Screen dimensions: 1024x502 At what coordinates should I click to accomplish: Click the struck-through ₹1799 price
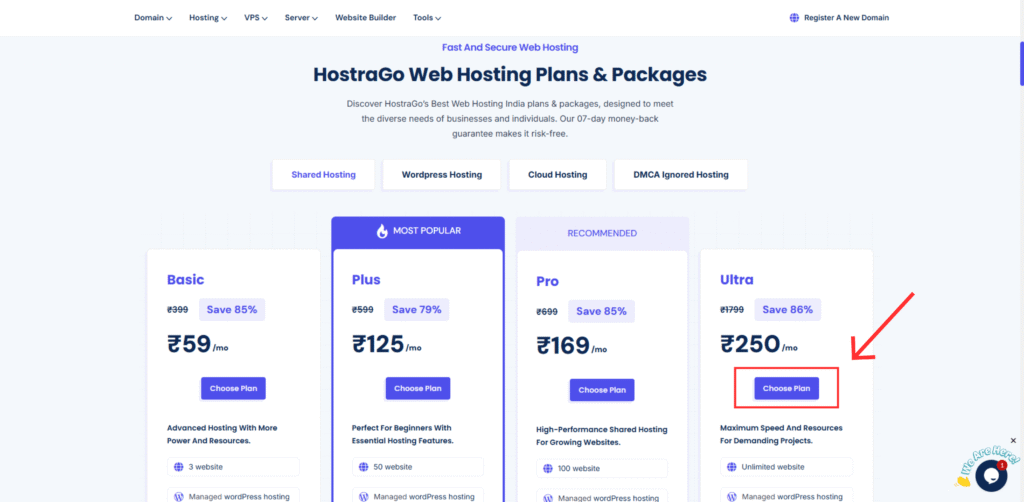click(x=732, y=309)
